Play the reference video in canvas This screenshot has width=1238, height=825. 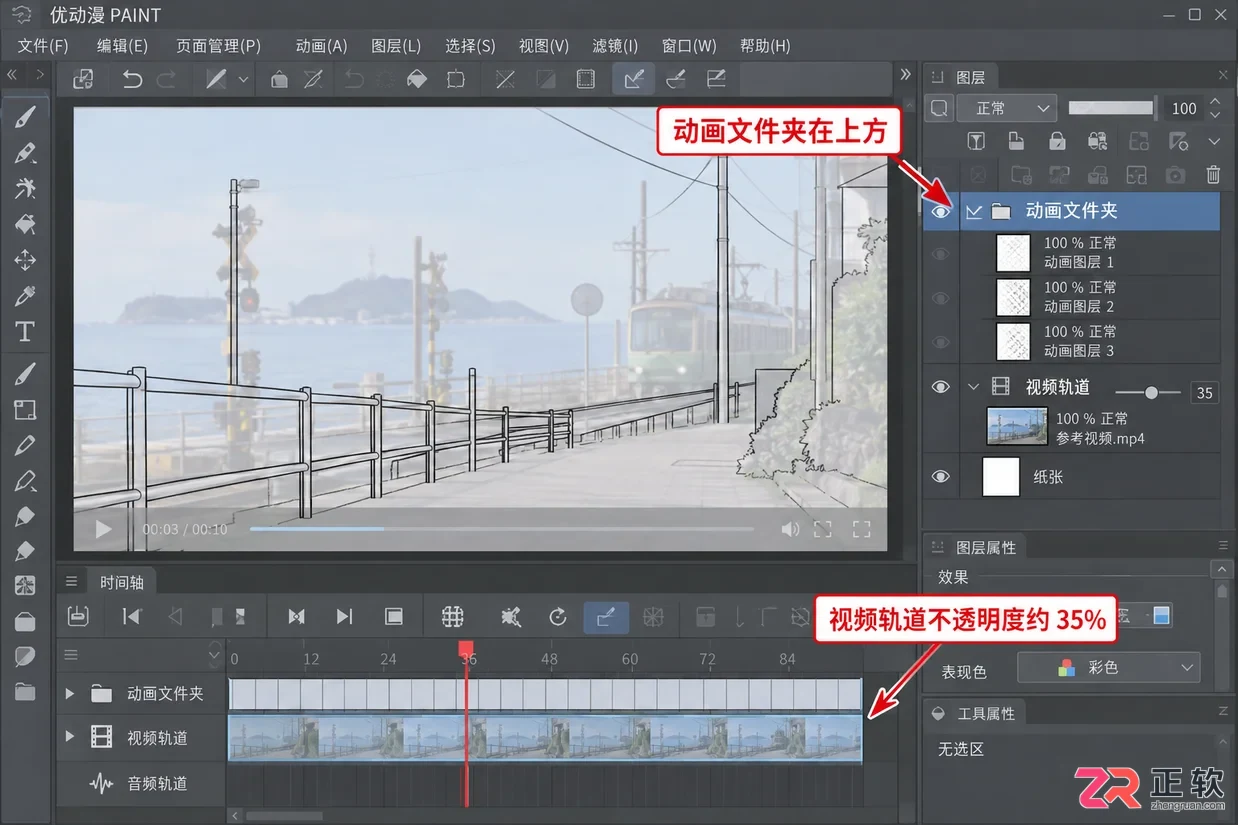tap(103, 529)
